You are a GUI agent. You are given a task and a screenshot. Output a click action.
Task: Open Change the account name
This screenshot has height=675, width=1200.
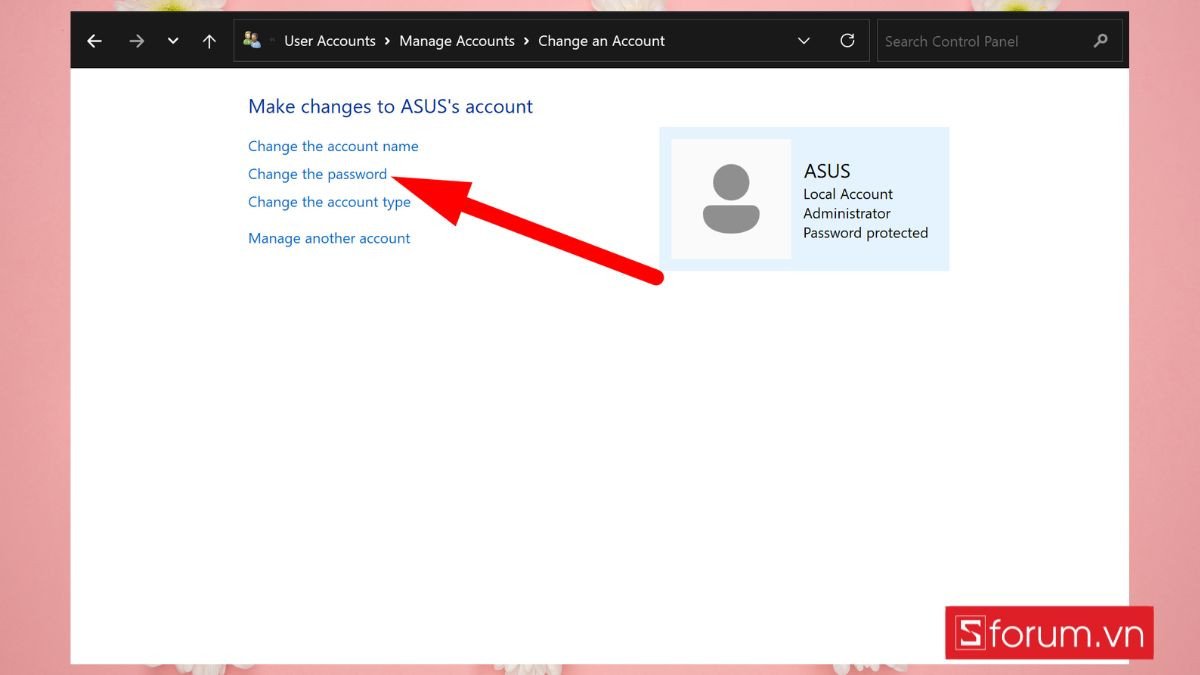click(x=333, y=146)
